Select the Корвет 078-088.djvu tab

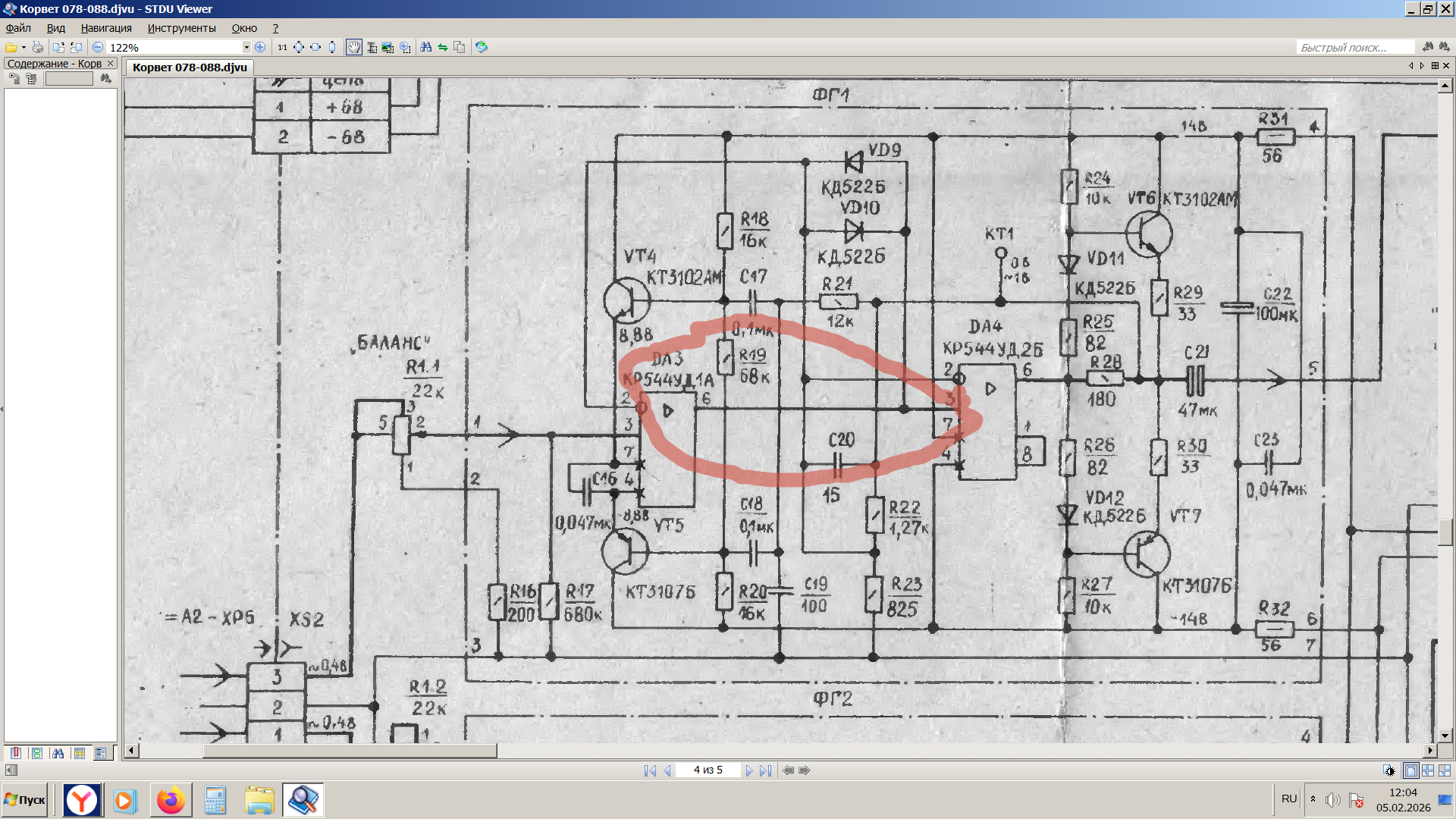click(x=190, y=67)
